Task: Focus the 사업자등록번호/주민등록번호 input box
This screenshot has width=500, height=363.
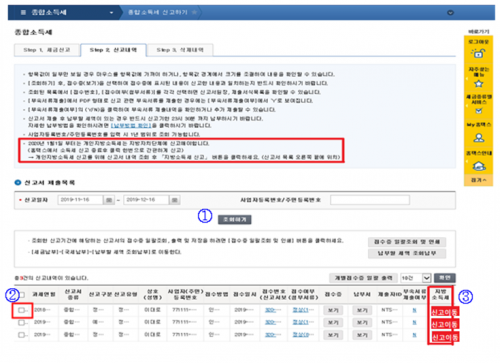Action: click(x=370, y=200)
